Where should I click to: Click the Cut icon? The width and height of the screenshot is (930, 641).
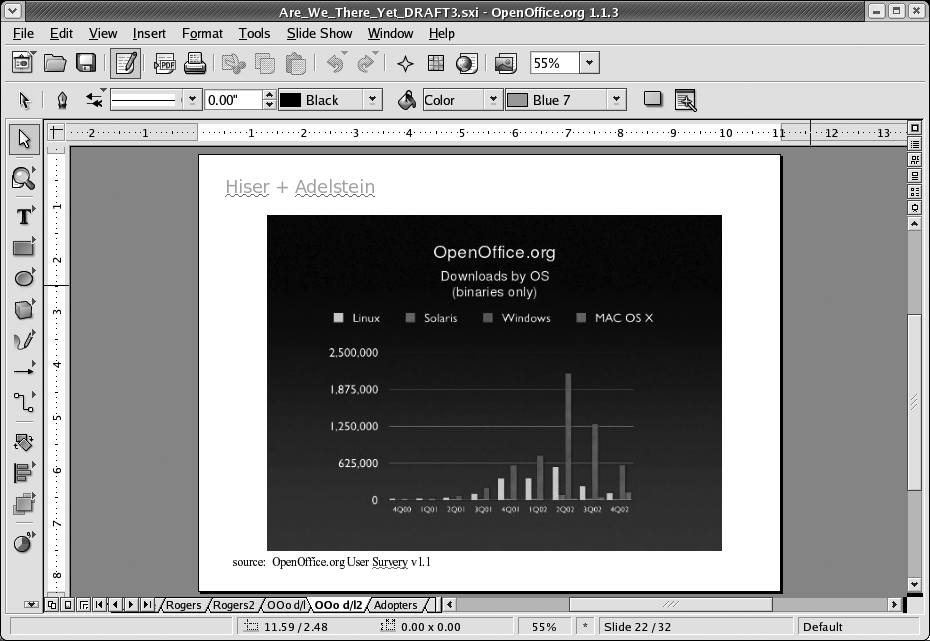coord(233,63)
